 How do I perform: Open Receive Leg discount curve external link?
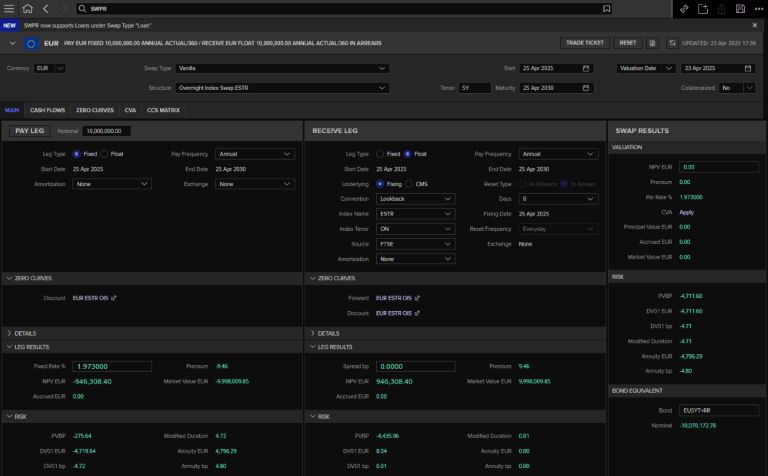(417, 313)
